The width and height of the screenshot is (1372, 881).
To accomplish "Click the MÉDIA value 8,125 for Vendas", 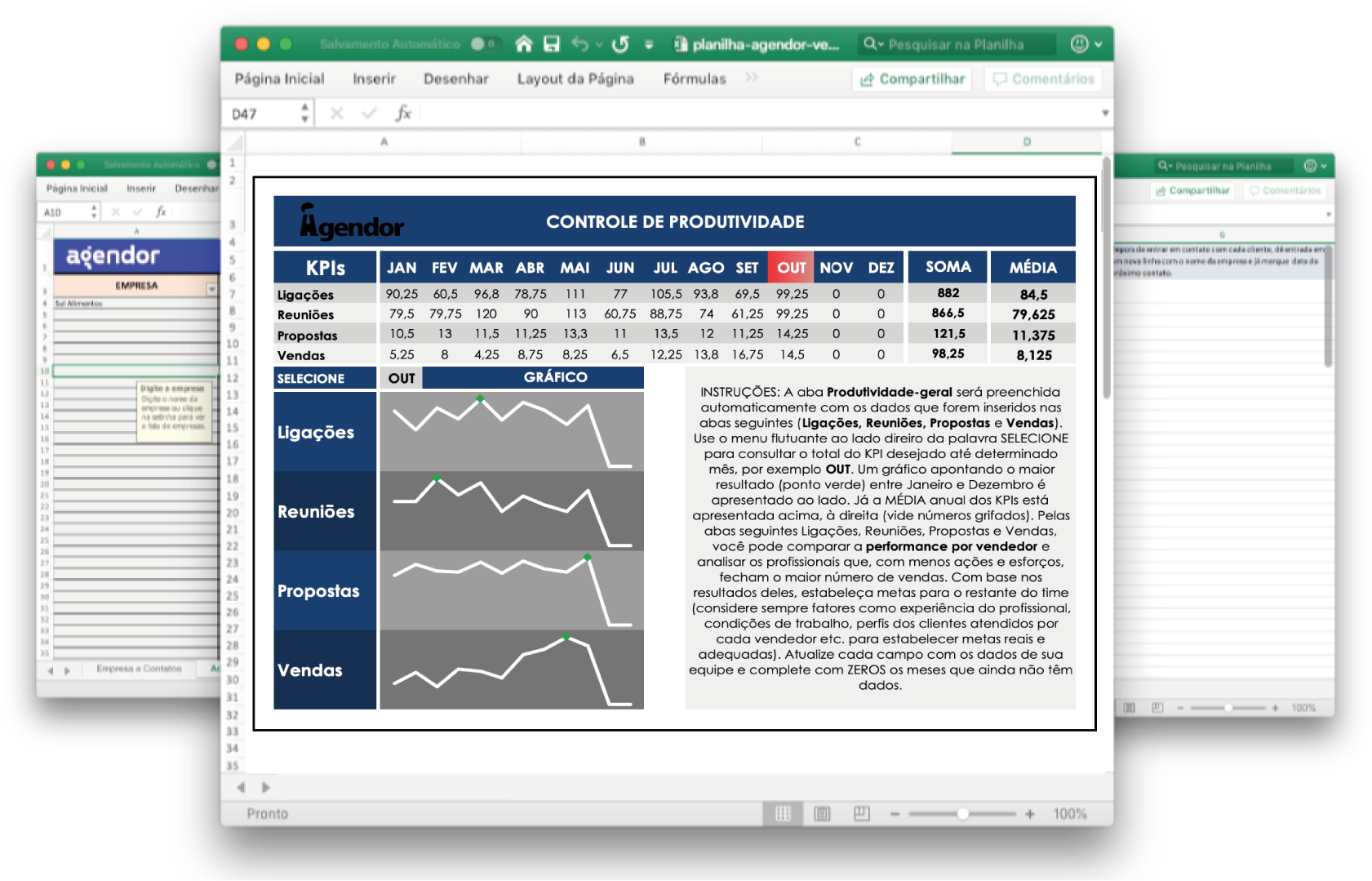I will click(x=1033, y=355).
